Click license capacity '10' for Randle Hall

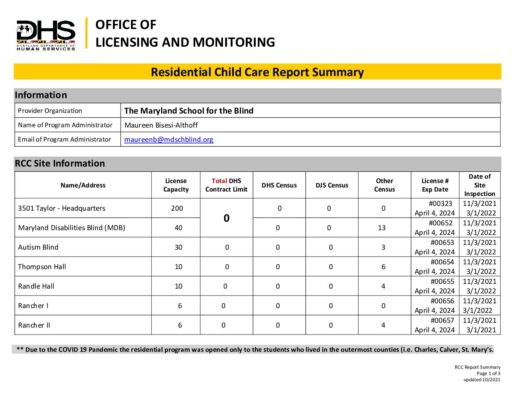(179, 286)
